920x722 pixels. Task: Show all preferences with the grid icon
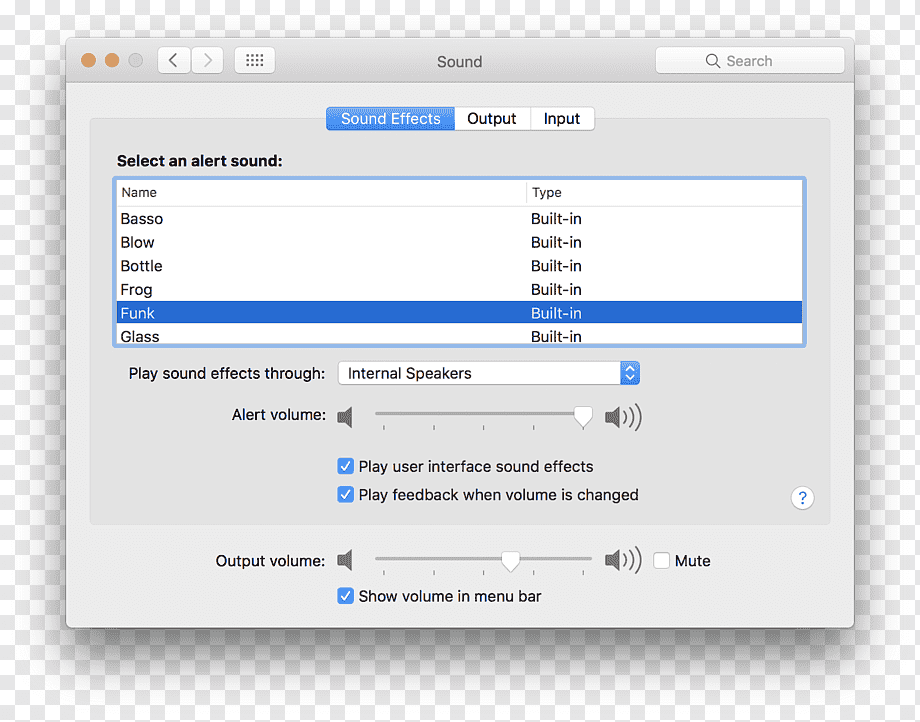tap(255, 60)
